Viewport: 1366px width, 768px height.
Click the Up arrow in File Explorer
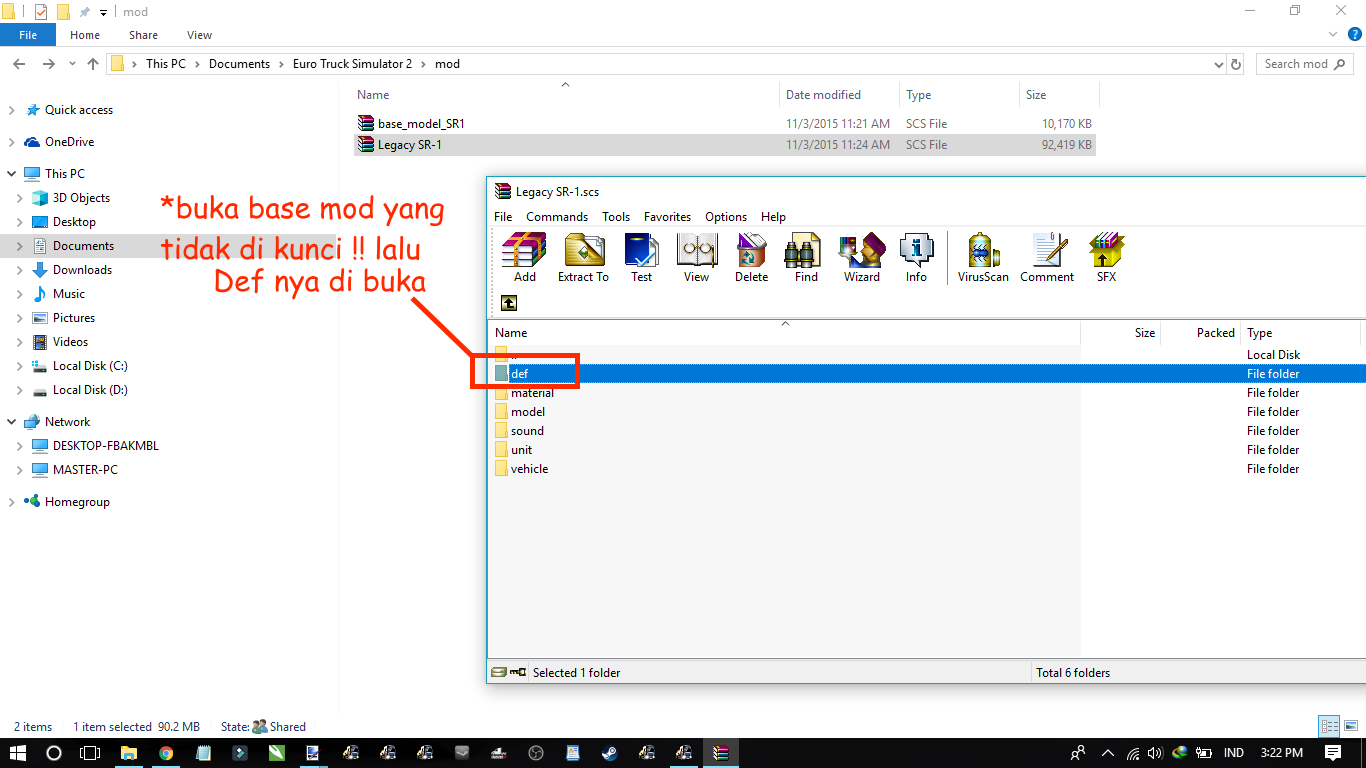93,64
